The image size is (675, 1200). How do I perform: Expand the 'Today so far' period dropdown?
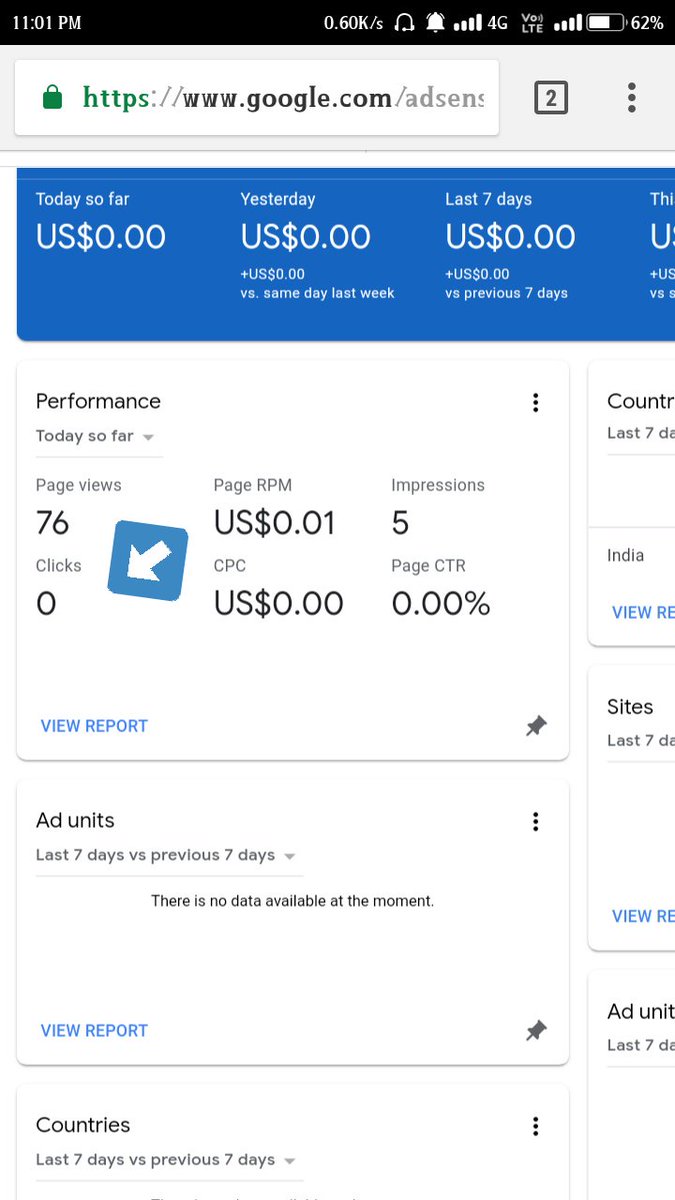(x=98, y=437)
